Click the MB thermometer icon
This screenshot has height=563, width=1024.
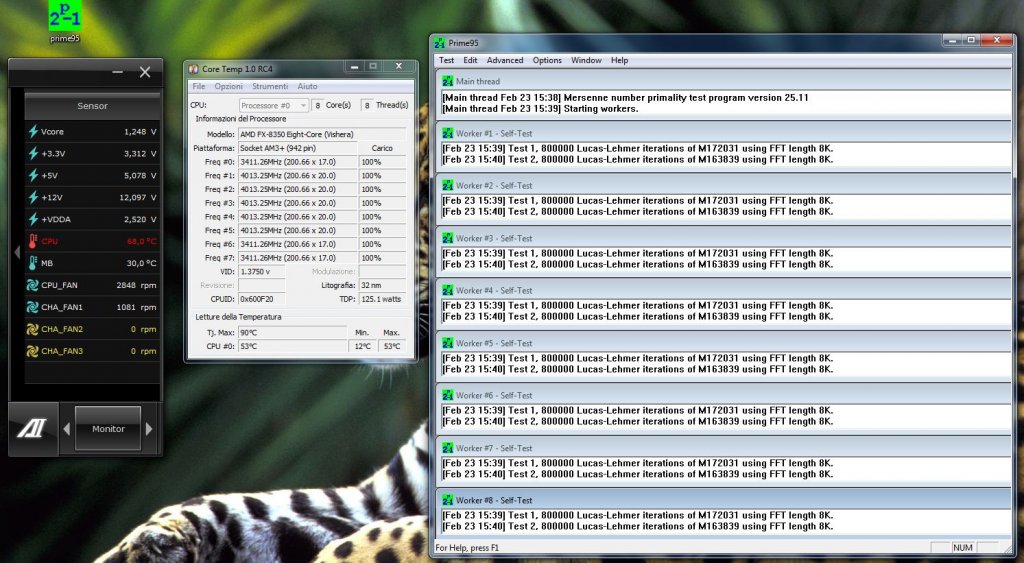pyautogui.click(x=33, y=263)
